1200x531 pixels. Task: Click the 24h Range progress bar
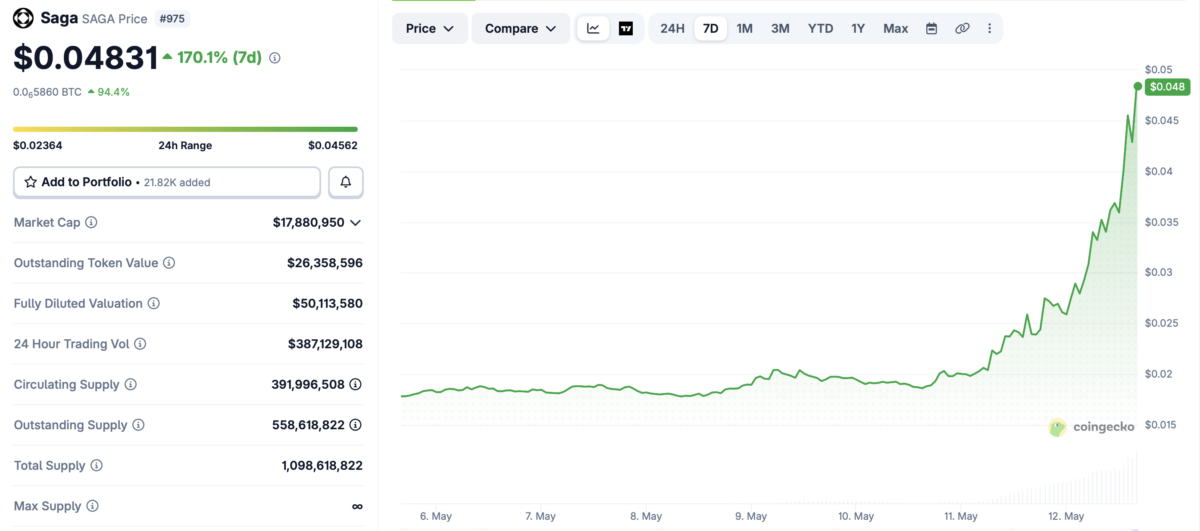(x=185, y=129)
